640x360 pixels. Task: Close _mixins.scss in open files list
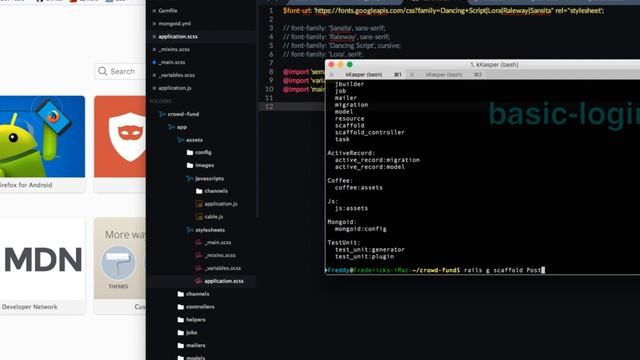(154, 49)
